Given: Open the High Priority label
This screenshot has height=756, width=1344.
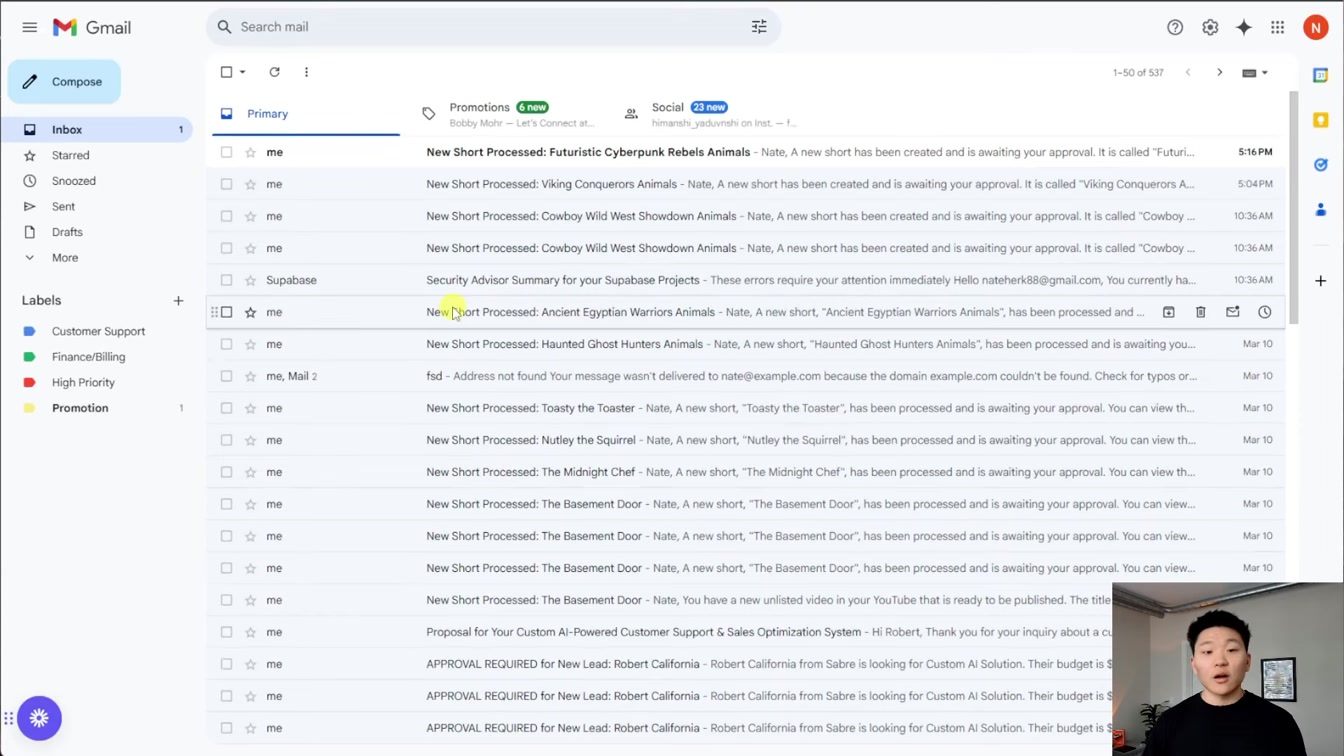Looking at the screenshot, I should tap(83, 382).
